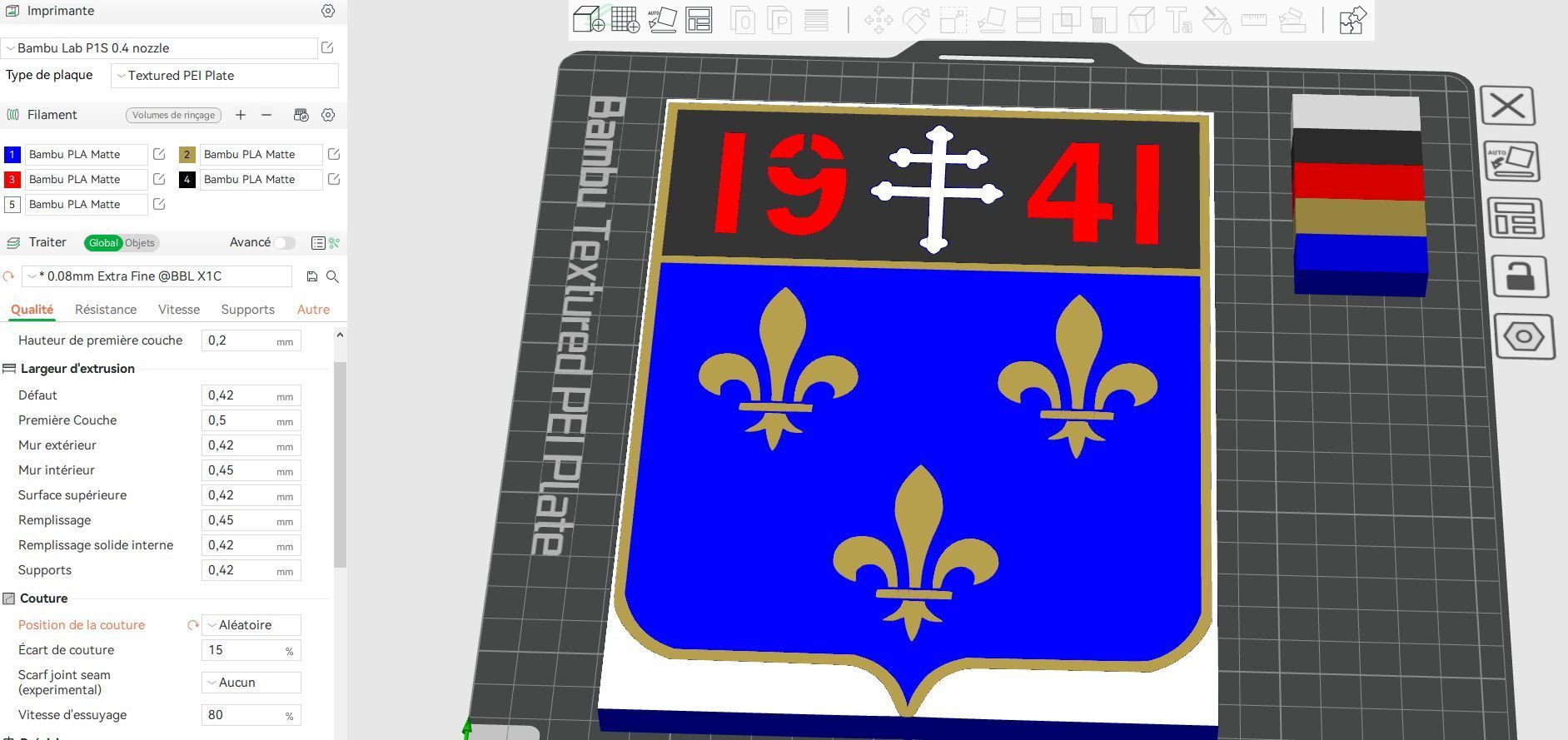Open the settings comparison list icon
1568x740 pixels.
318,243
